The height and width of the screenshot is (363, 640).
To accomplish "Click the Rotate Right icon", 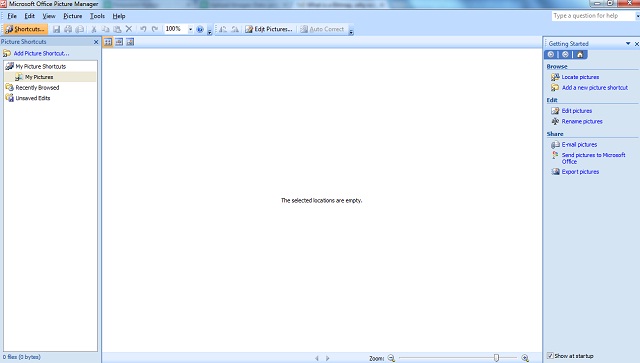I will click(235, 29).
